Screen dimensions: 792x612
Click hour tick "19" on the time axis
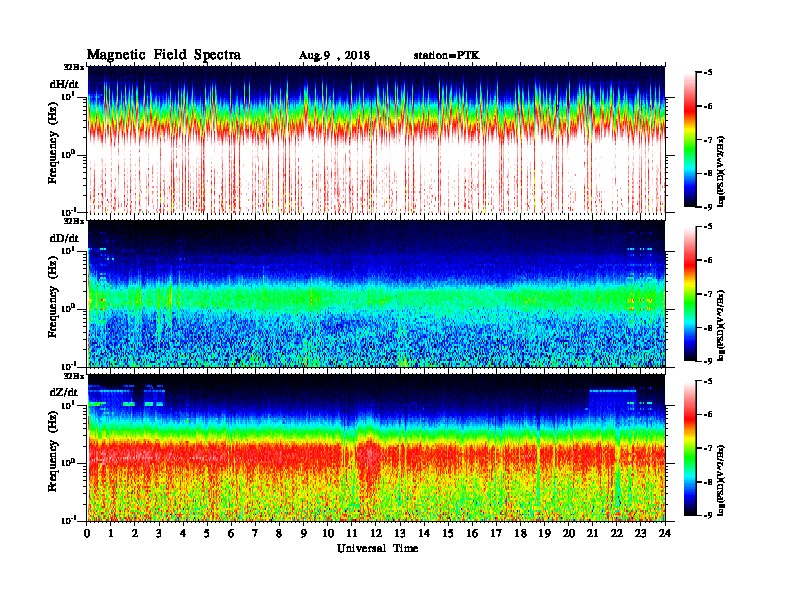pyautogui.click(x=545, y=534)
